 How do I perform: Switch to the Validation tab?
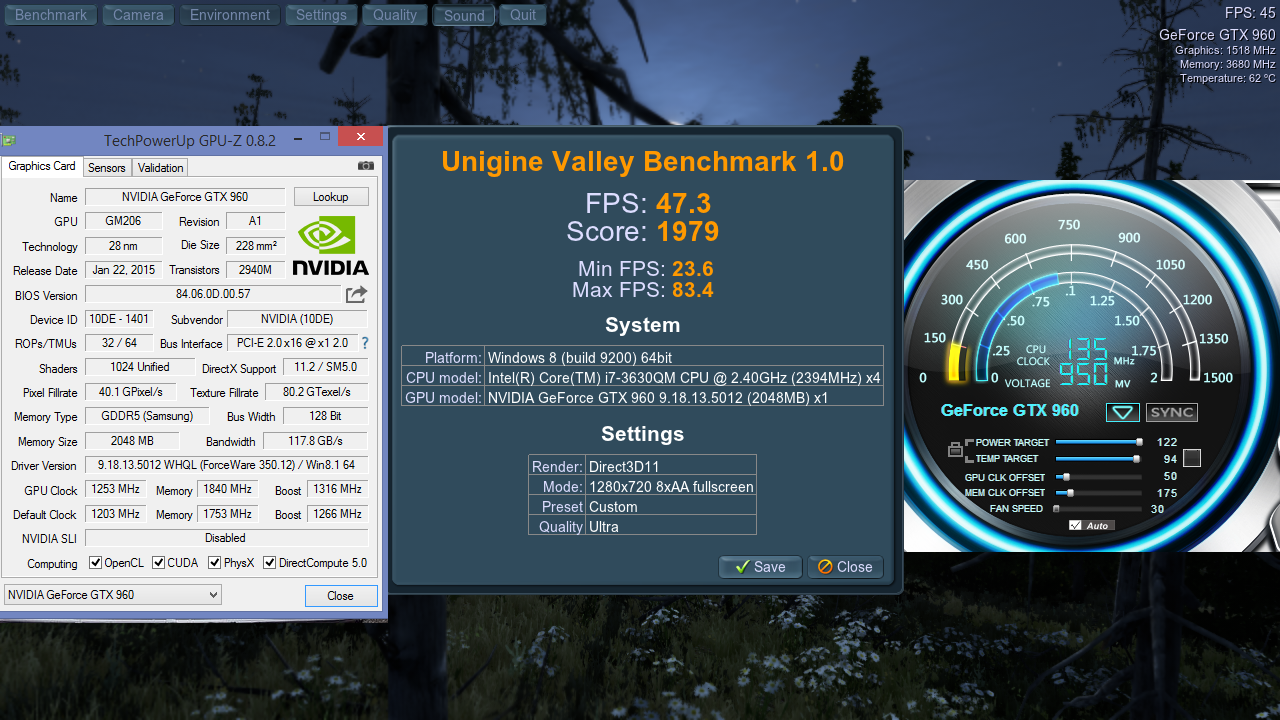160,167
